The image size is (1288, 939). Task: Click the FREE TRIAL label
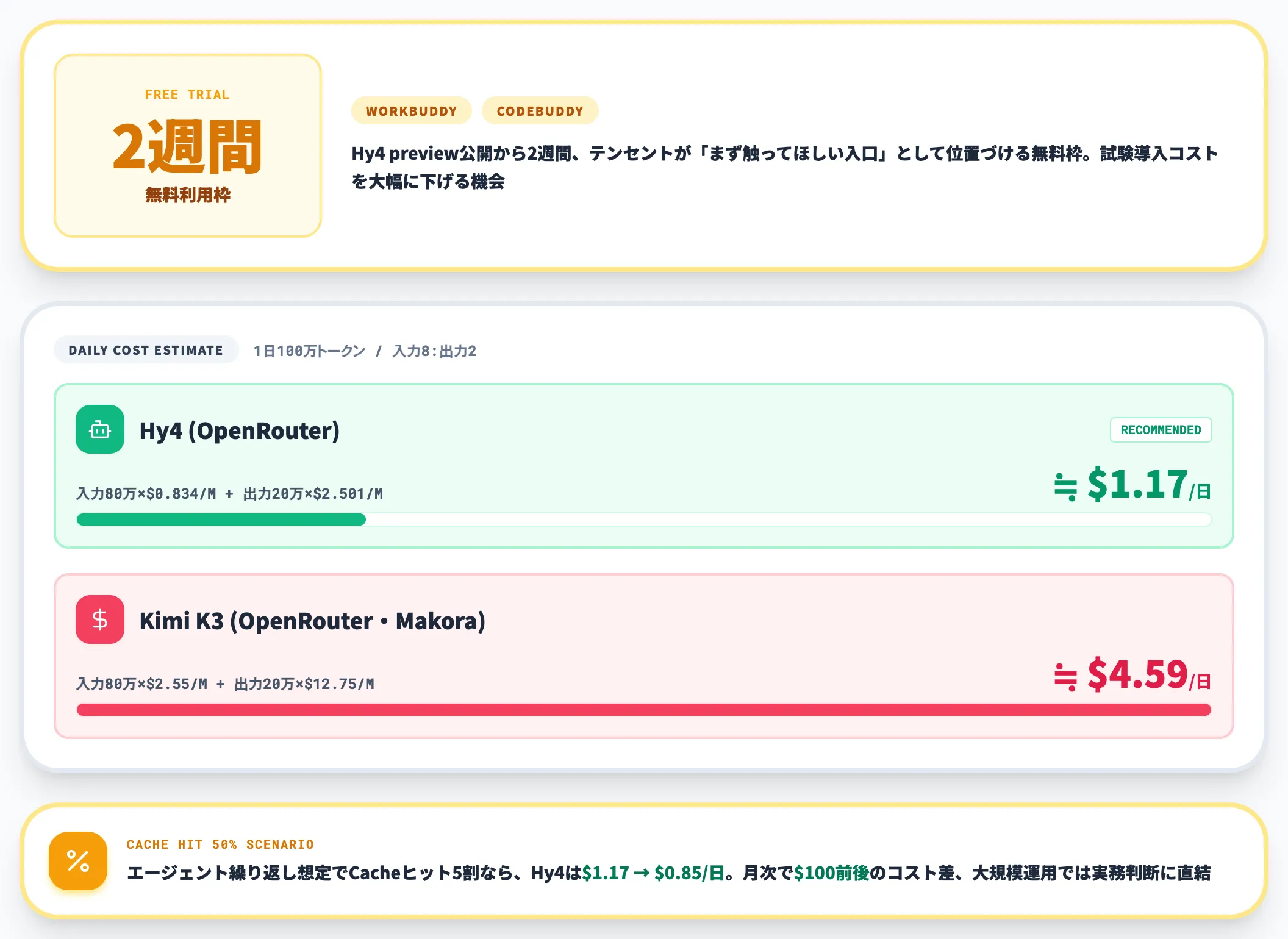187,95
